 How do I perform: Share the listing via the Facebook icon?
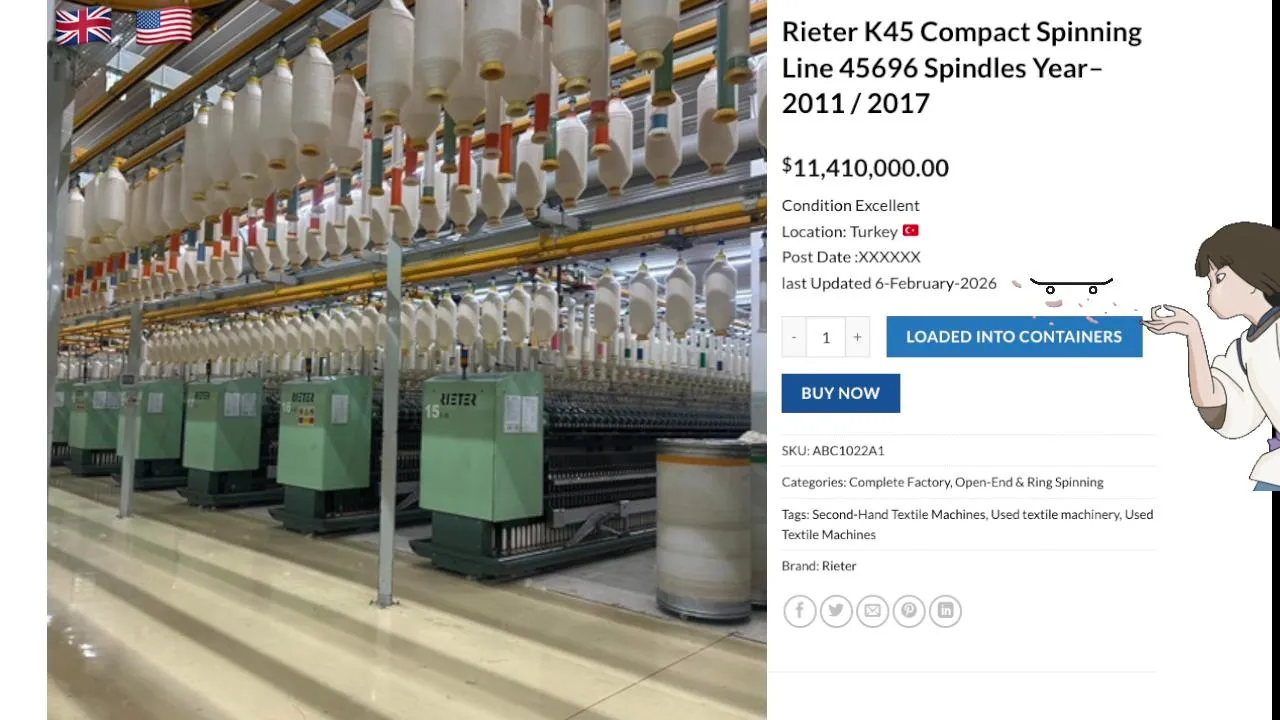click(800, 611)
